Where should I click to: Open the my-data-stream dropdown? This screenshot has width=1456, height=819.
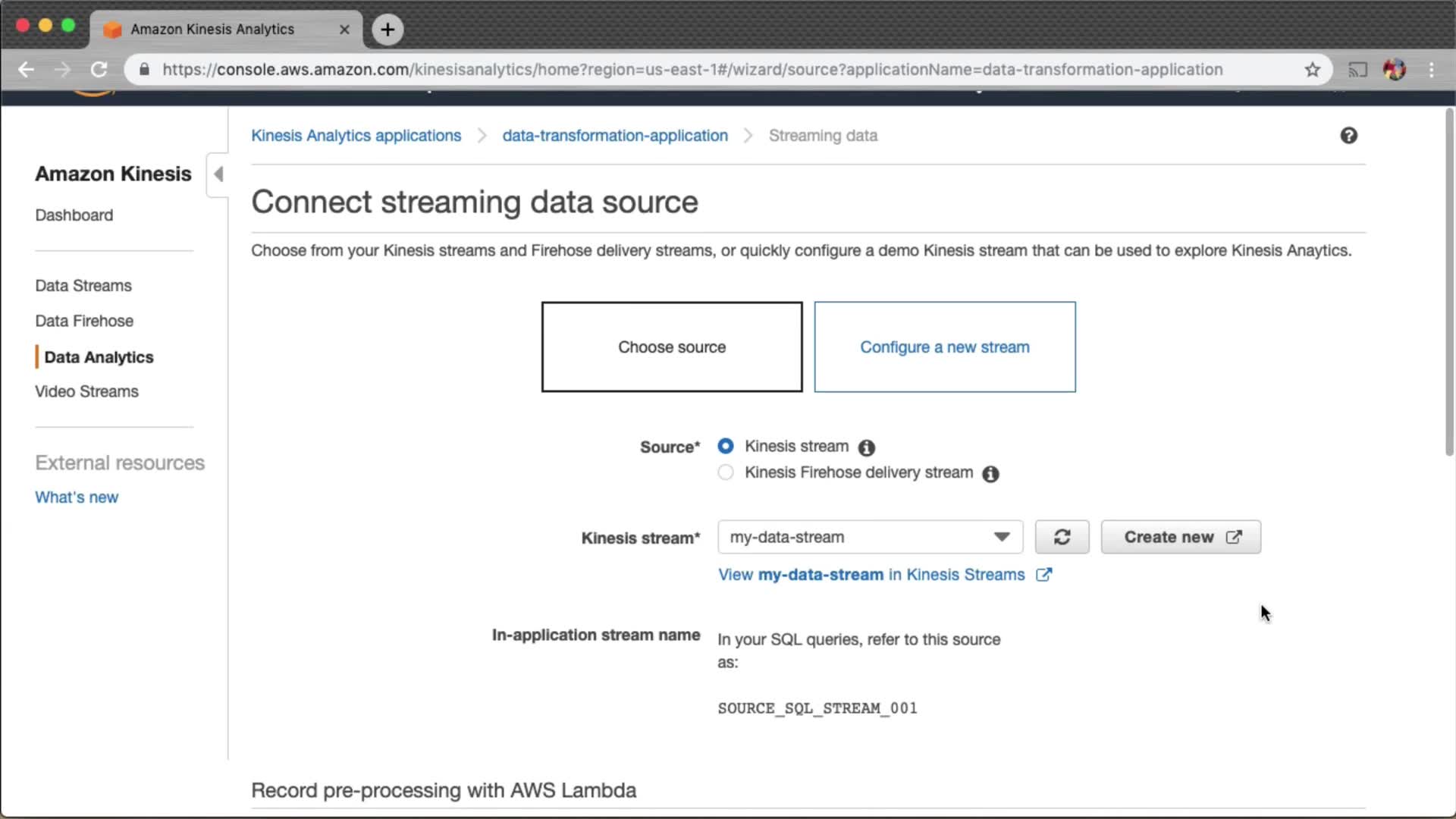tap(870, 537)
